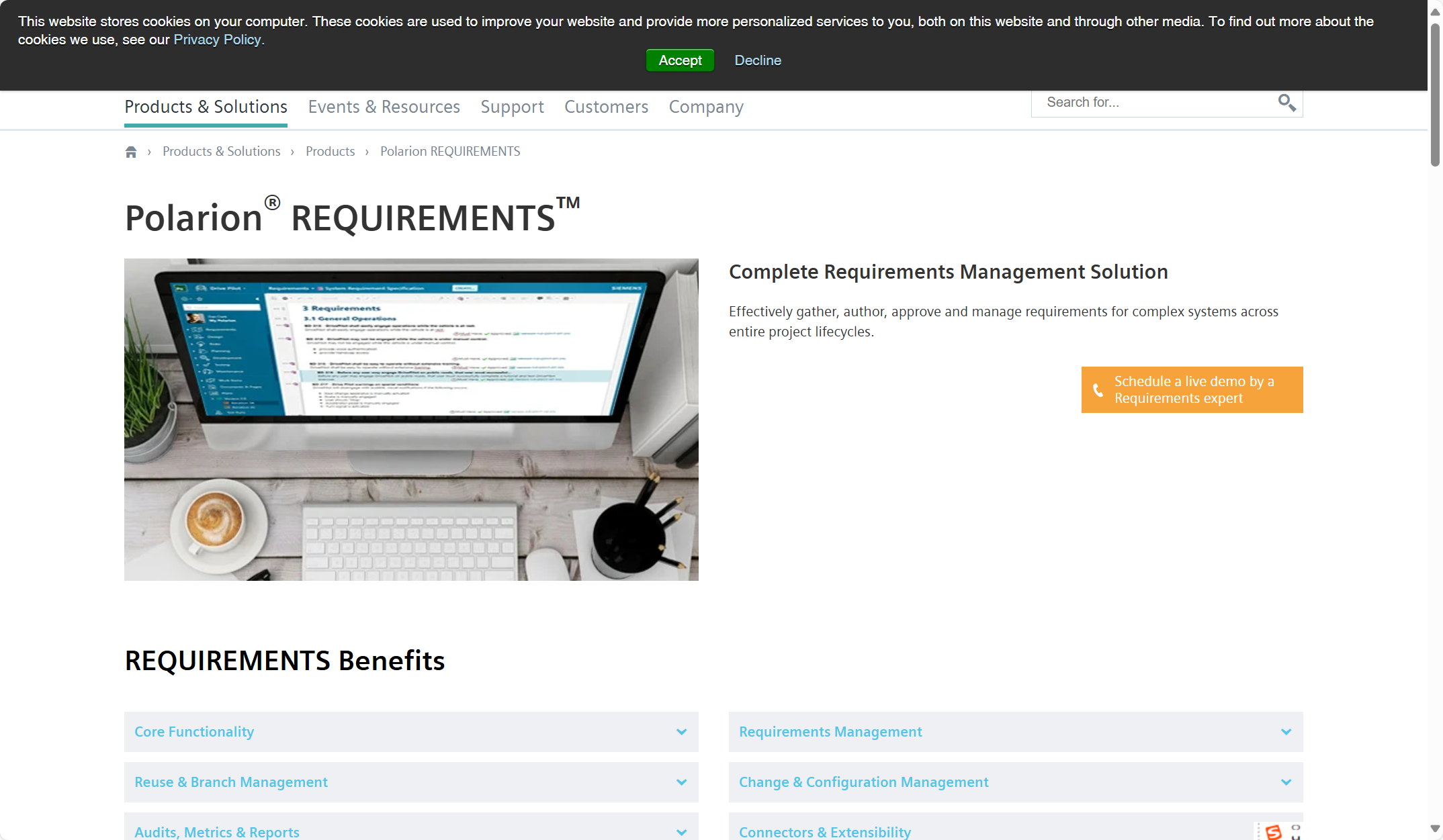The height and width of the screenshot is (840, 1443).
Task: Open the Privacy Policy link
Action: 217,40
